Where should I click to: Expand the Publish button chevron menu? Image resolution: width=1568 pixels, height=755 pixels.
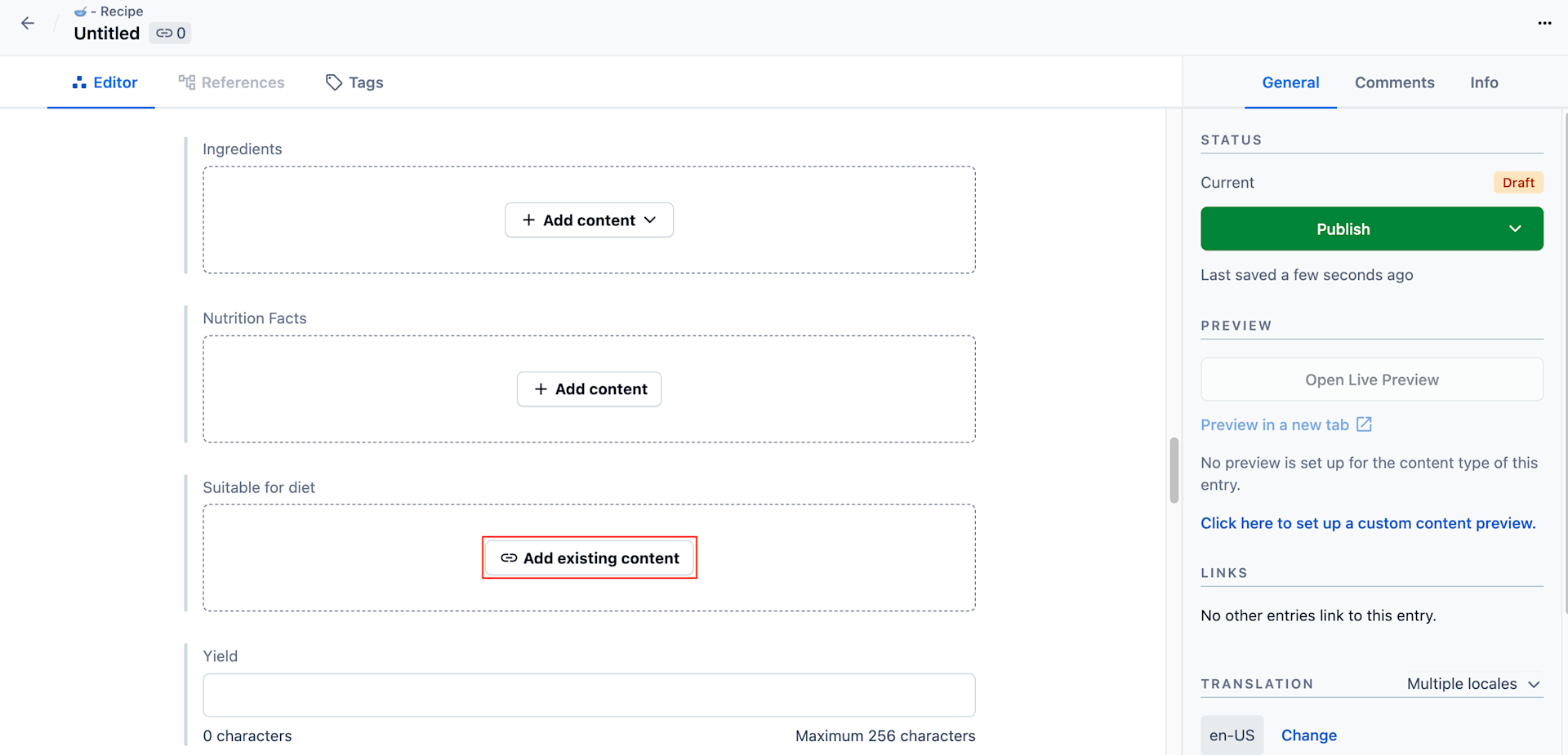(x=1515, y=229)
